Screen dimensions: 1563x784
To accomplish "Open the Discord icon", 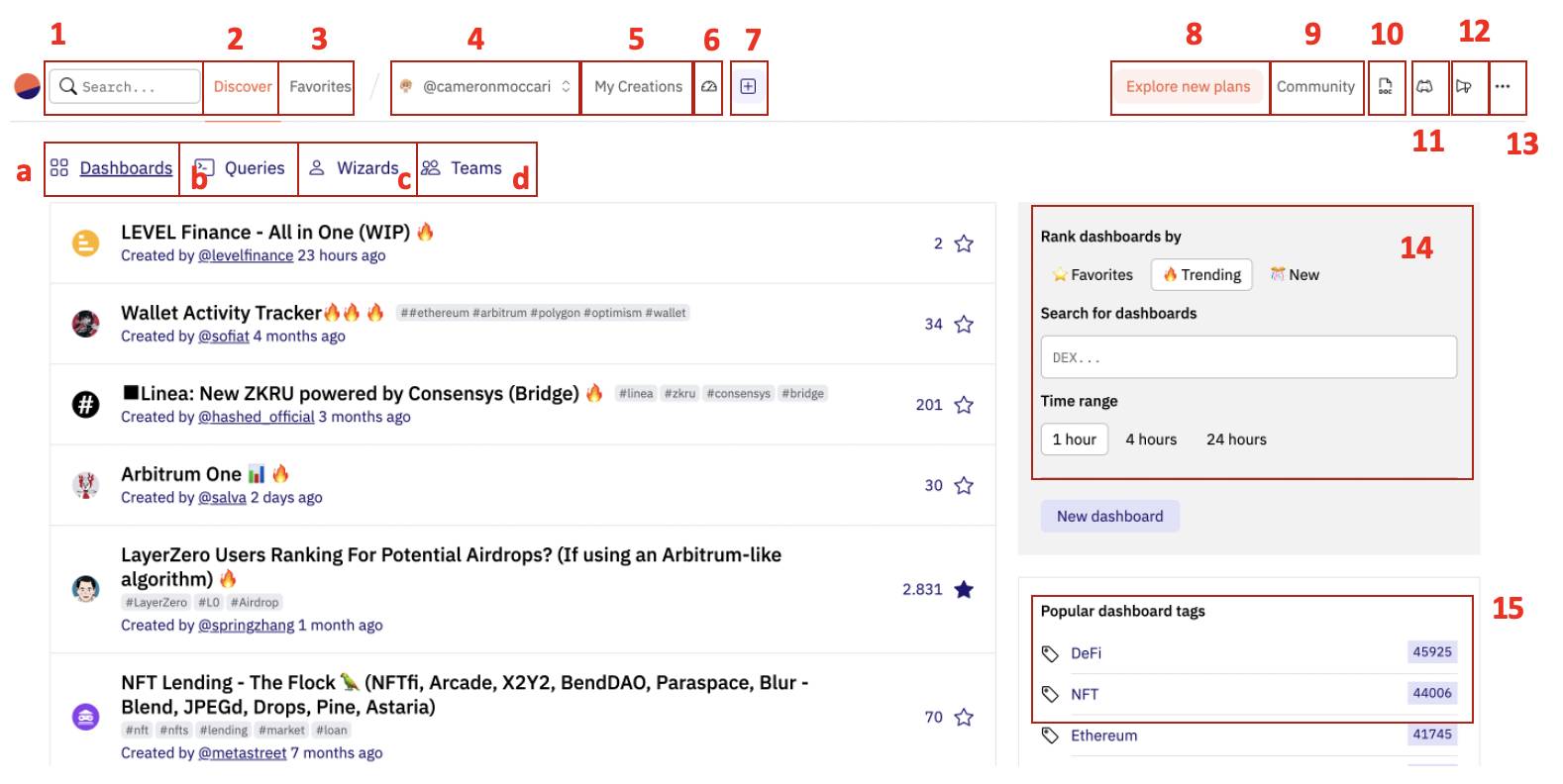I will [x=1424, y=87].
